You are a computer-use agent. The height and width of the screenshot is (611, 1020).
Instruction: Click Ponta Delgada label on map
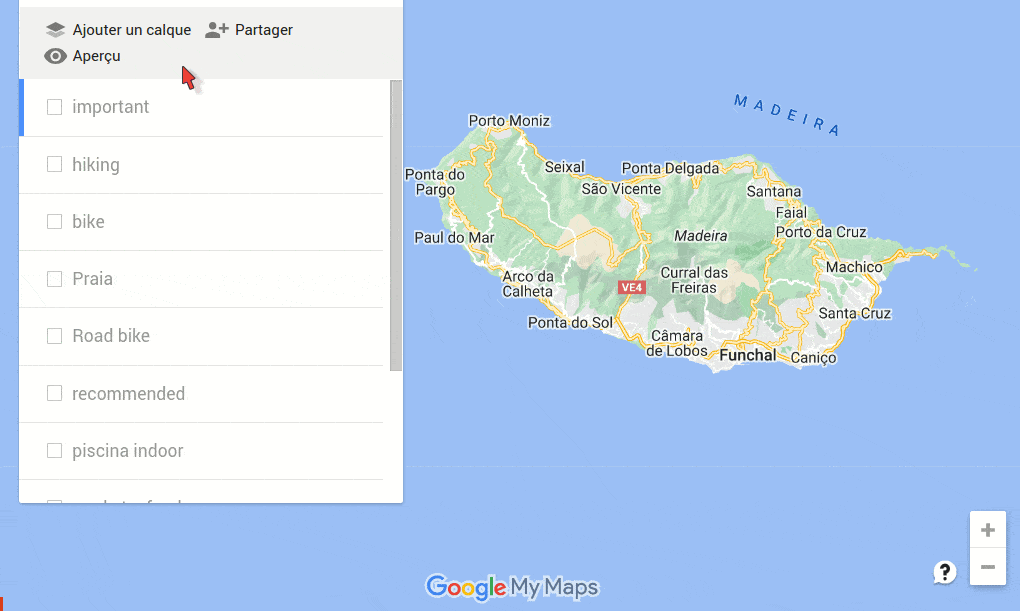coord(671,169)
